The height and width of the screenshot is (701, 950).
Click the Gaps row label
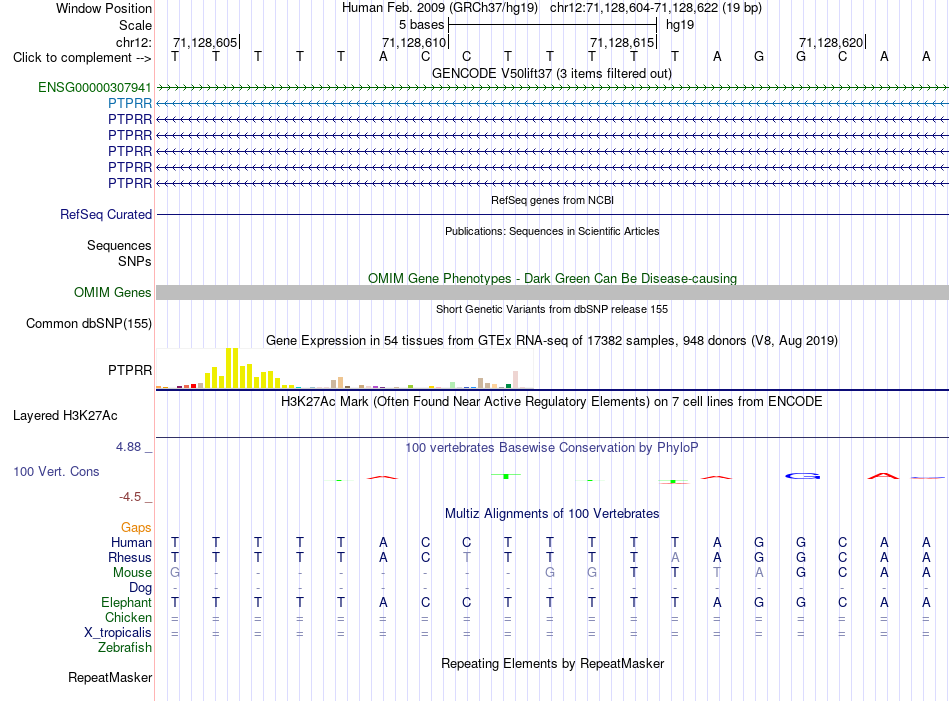coord(136,528)
